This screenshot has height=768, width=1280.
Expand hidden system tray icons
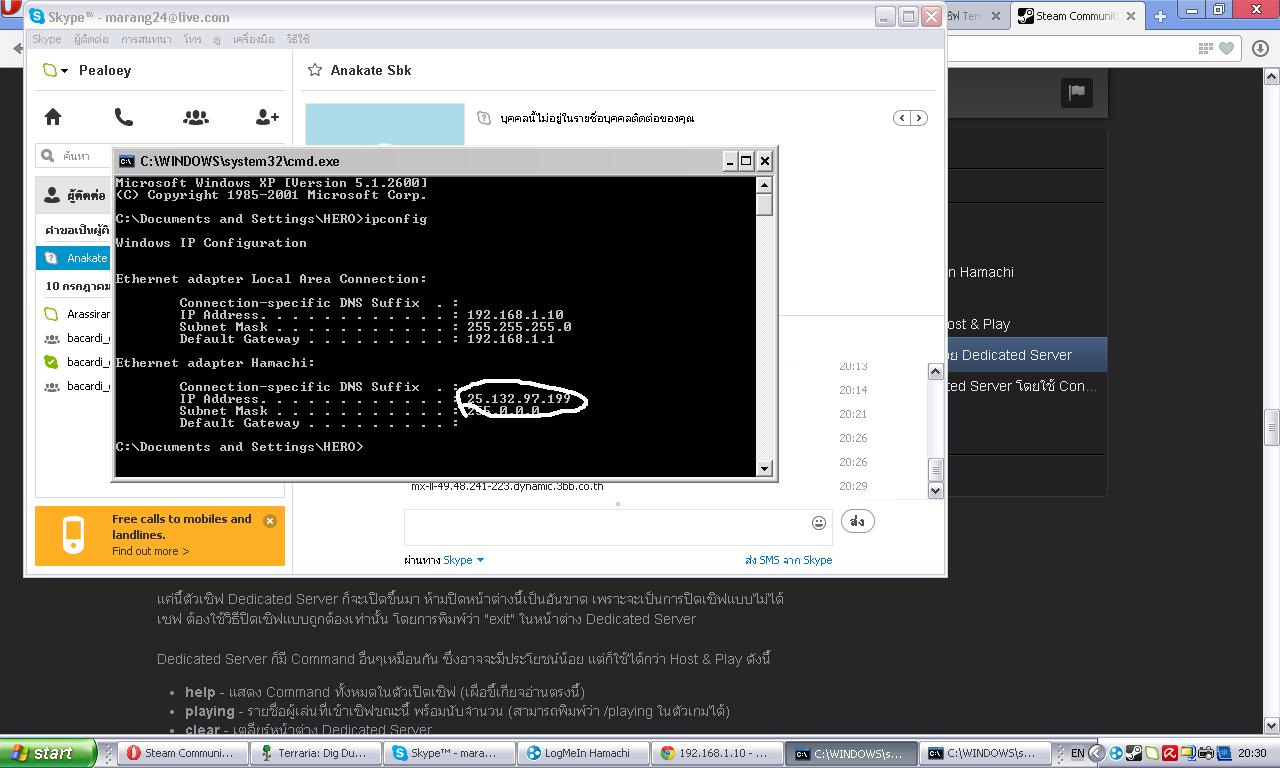coord(1096,753)
